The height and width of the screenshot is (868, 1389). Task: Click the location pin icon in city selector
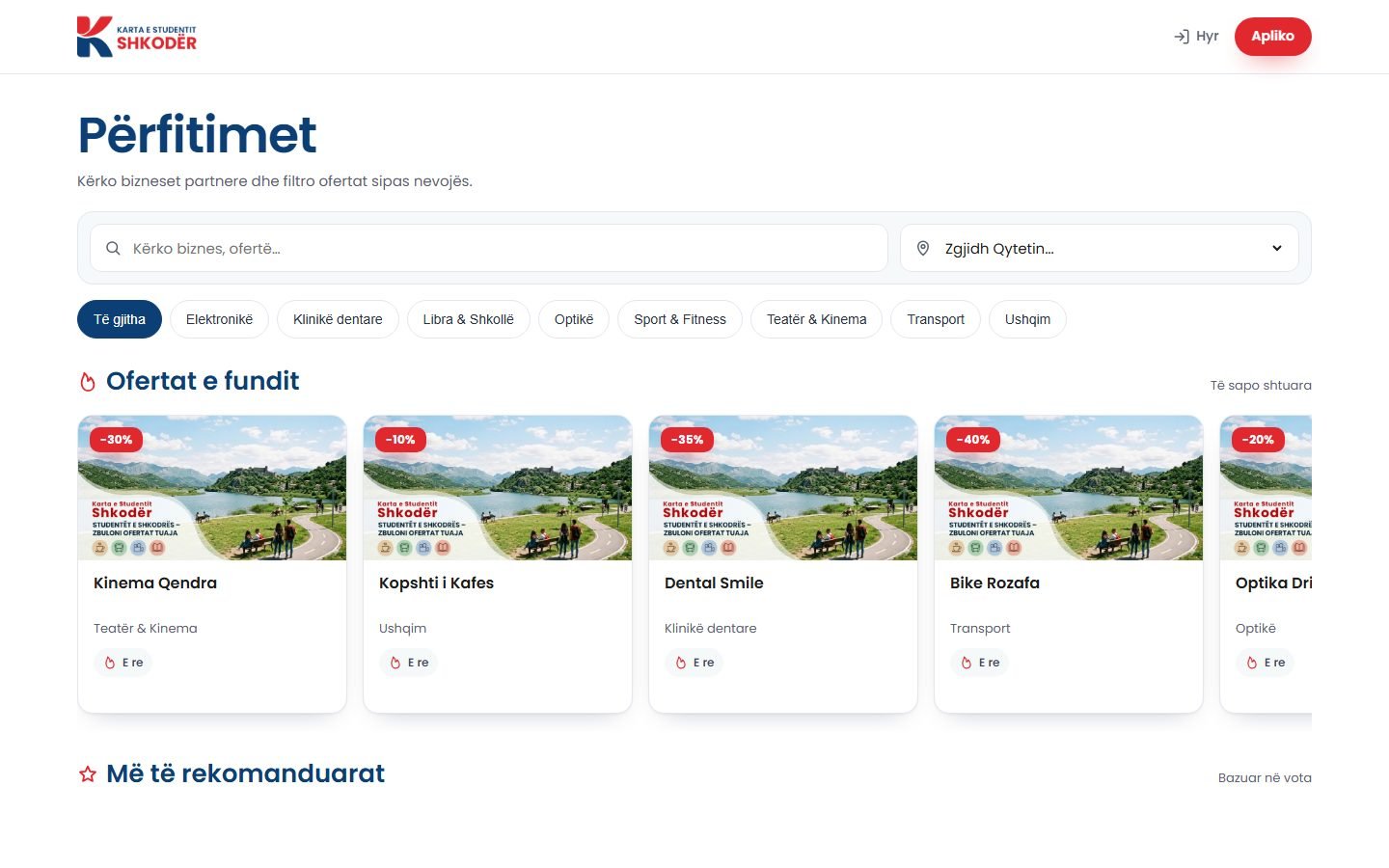923,249
